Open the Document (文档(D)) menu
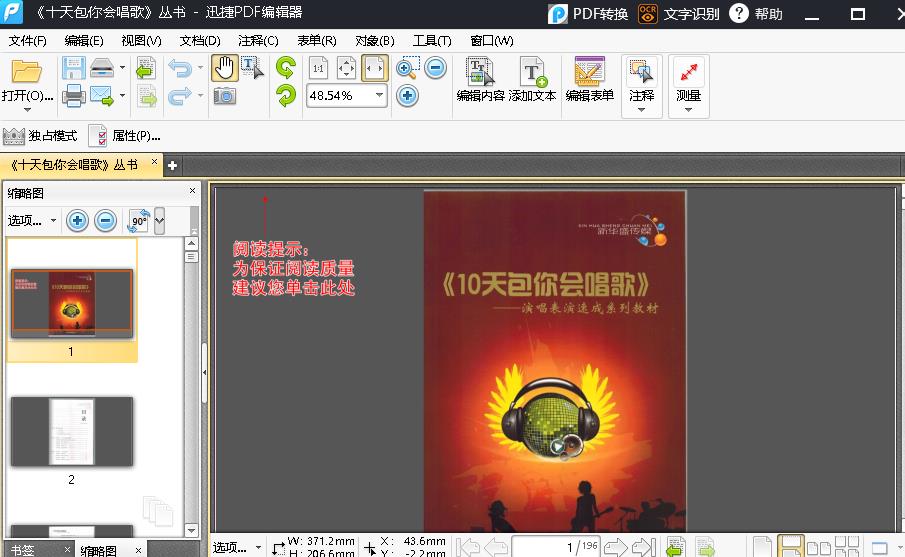This screenshot has width=905, height=557. 200,41
